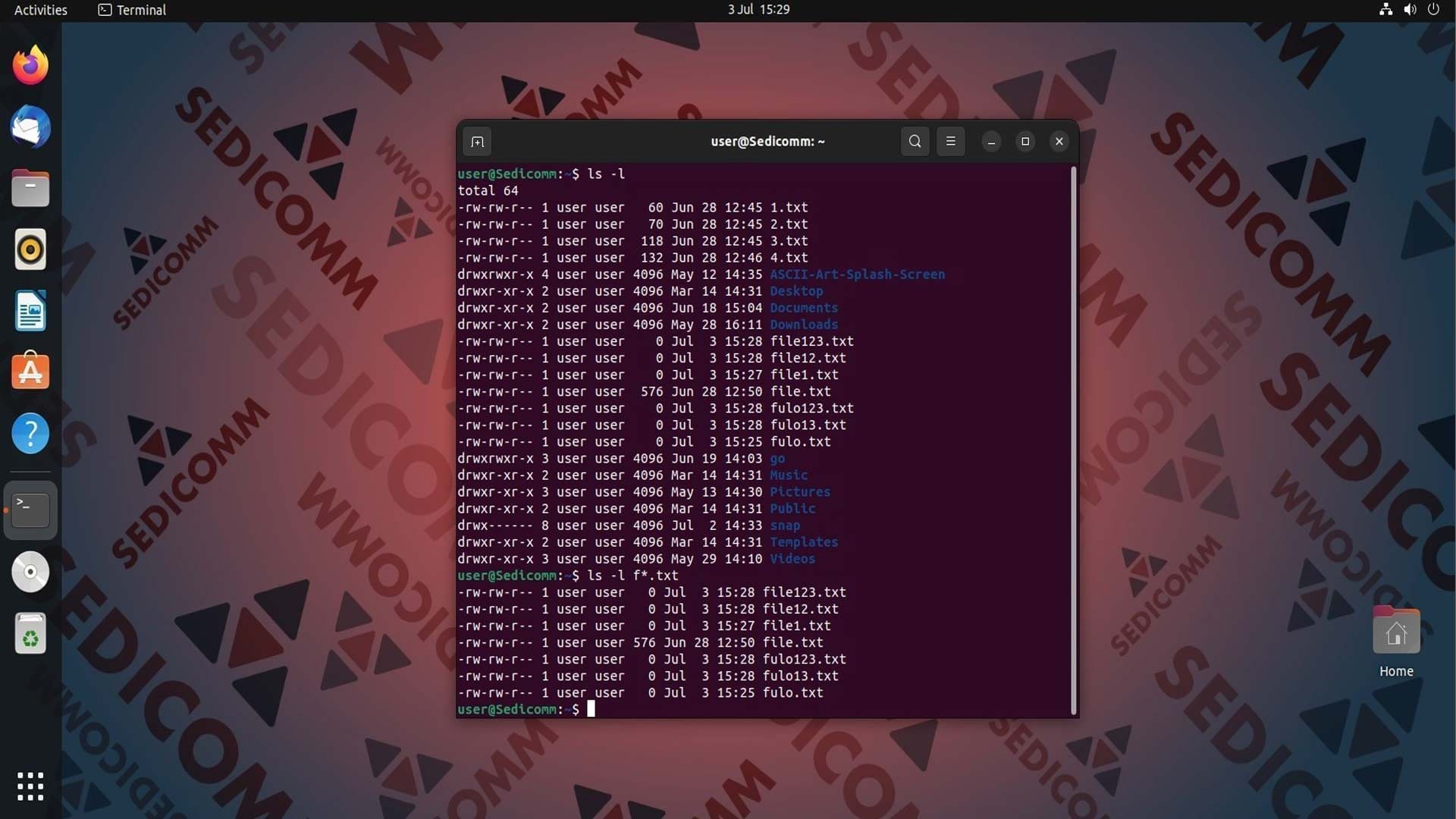
Task: Click the 'ls -l f*.txt' command text
Action: (632, 576)
